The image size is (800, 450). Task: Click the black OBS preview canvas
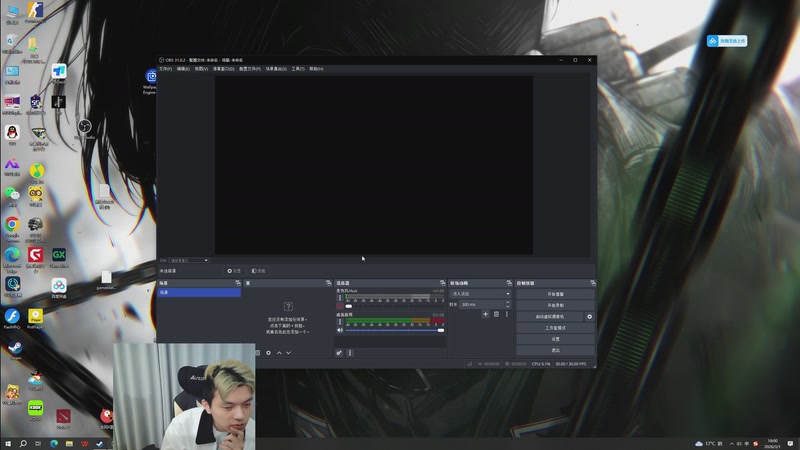374,165
